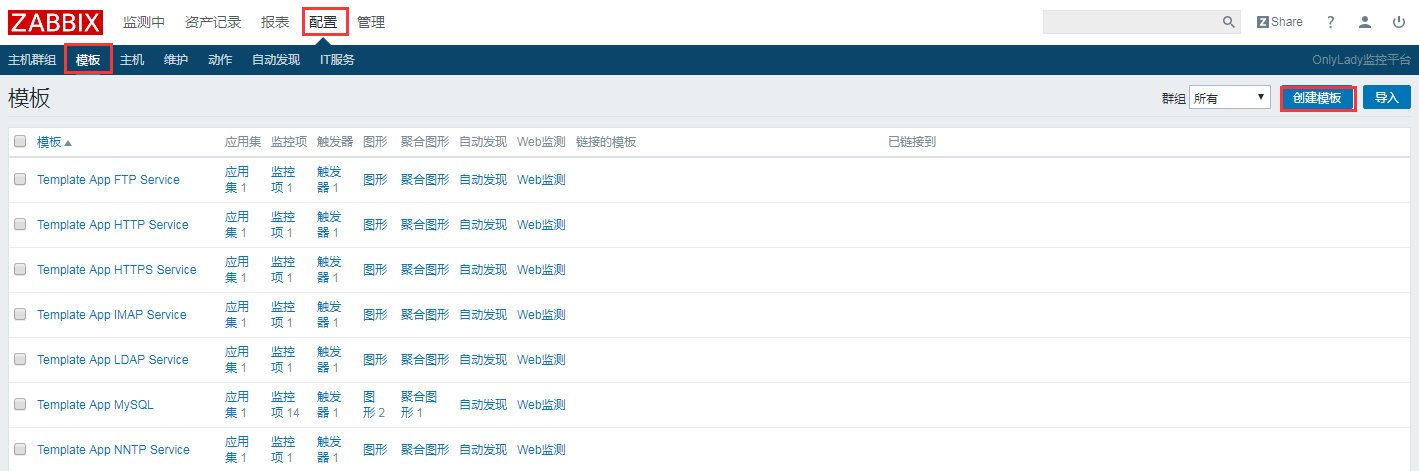The image size is (1419, 471).
Task: Open the user profile icon
Action: click(x=1365, y=22)
